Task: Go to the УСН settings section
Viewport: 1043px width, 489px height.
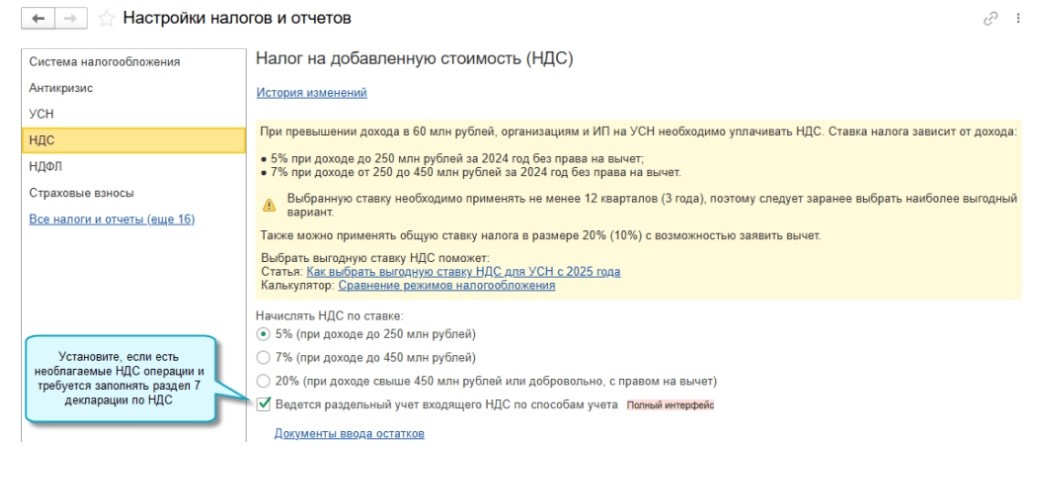Action: click(41, 114)
